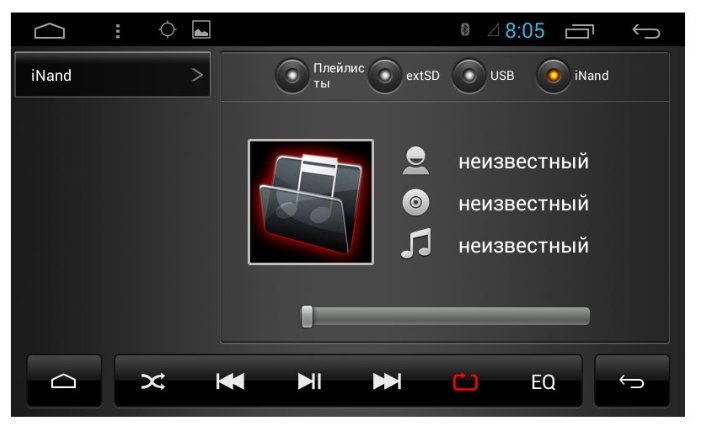Open recent apps from top bar

[579, 31]
